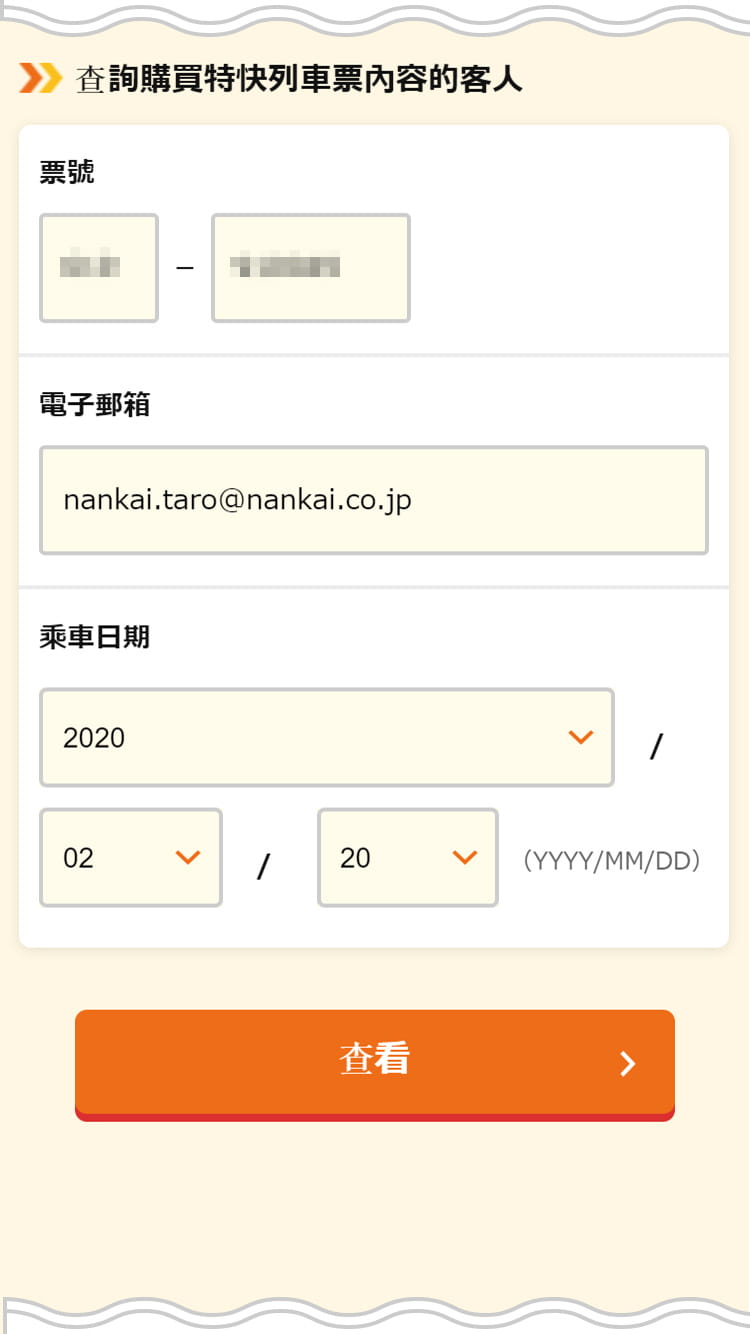The image size is (750, 1334).
Task: Click the 查詢購買特快列車票內容的客人 heading
Action: pos(299,79)
